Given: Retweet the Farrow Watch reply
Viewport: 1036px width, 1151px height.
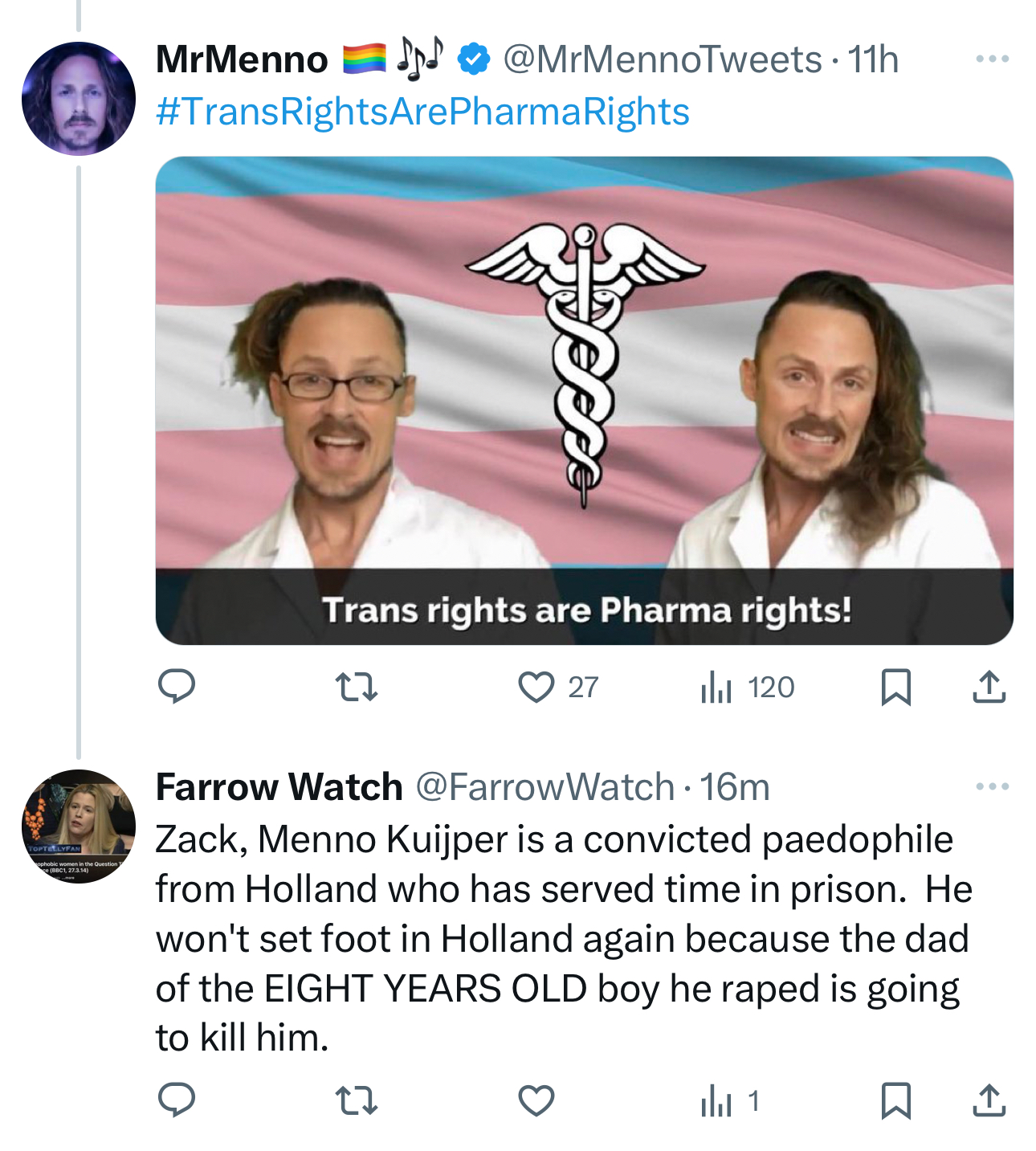Looking at the screenshot, I should point(356,1100).
